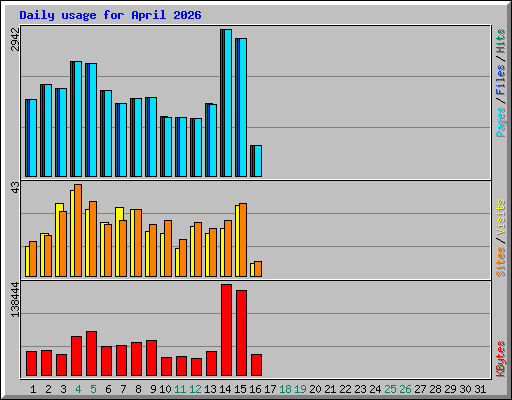This screenshot has height=400, width=512.
Task: Click the orange 'Sites' legend label
Action: pyautogui.click(x=501, y=262)
